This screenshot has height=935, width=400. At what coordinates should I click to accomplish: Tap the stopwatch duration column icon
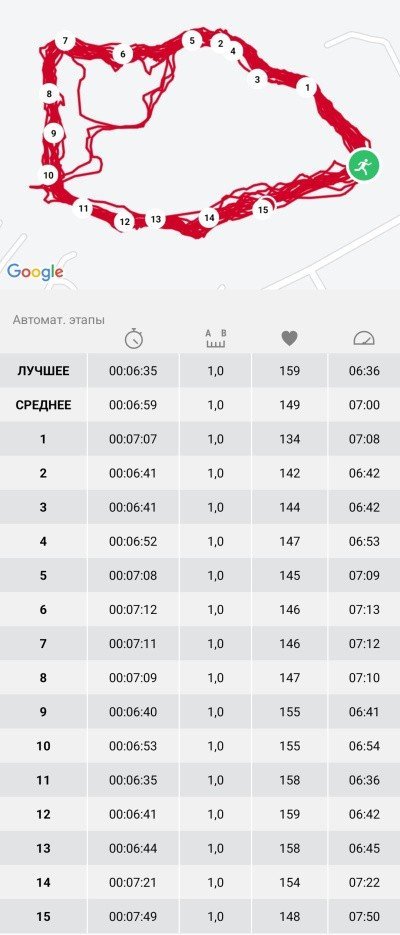click(134, 339)
